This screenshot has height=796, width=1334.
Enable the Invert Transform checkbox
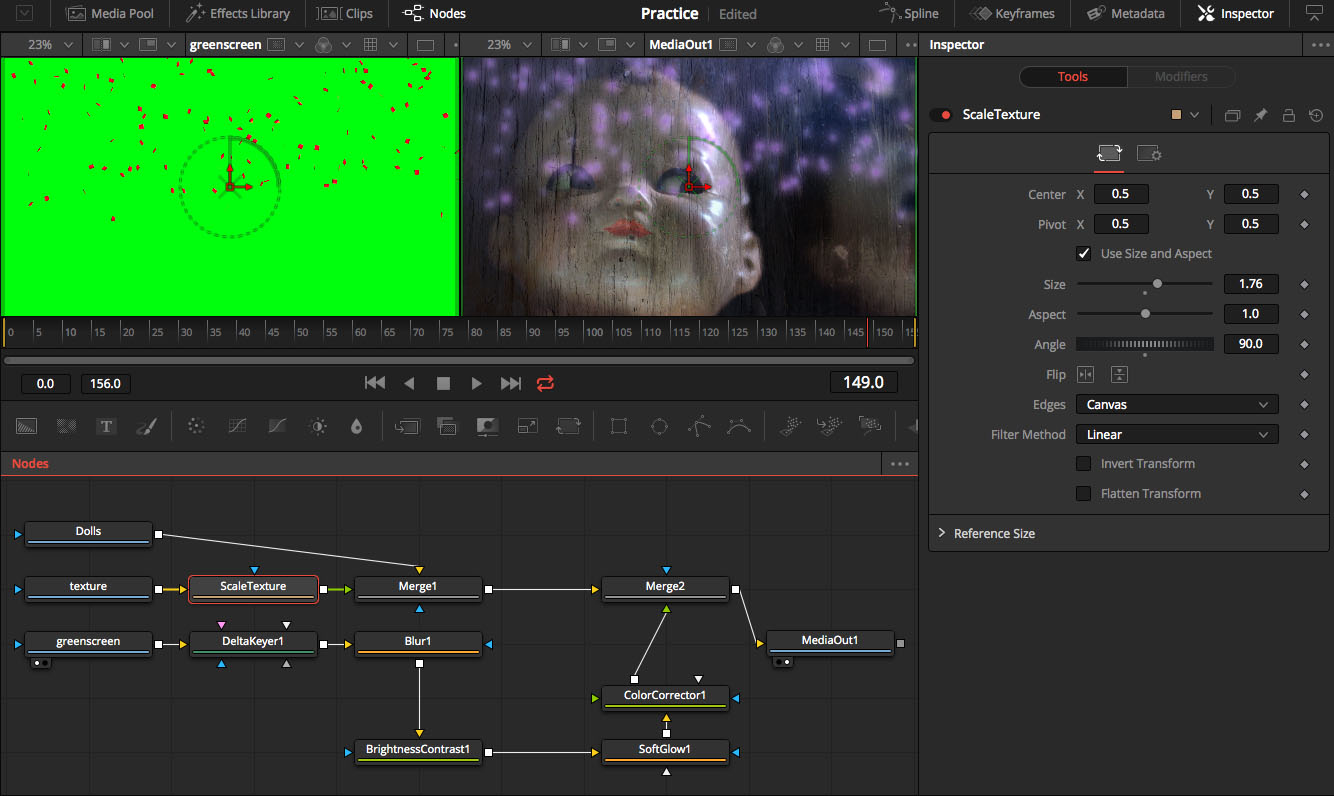[1083, 463]
